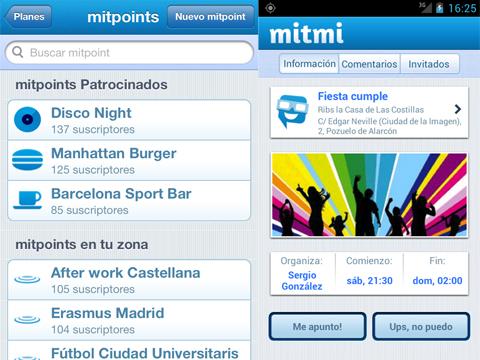Switch to the Comentarios tab
The width and height of the screenshot is (480, 360).
[x=369, y=64]
